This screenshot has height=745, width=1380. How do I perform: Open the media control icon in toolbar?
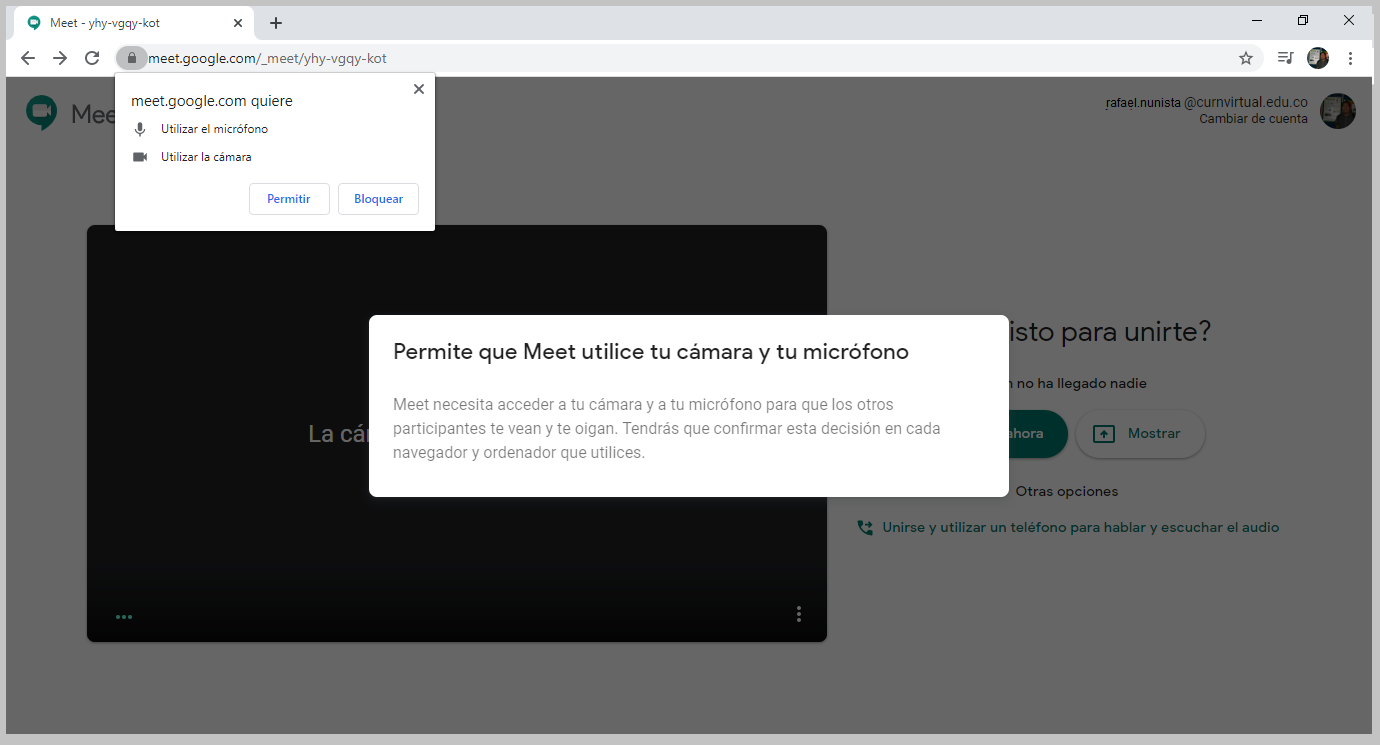(x=1285, y=58)
